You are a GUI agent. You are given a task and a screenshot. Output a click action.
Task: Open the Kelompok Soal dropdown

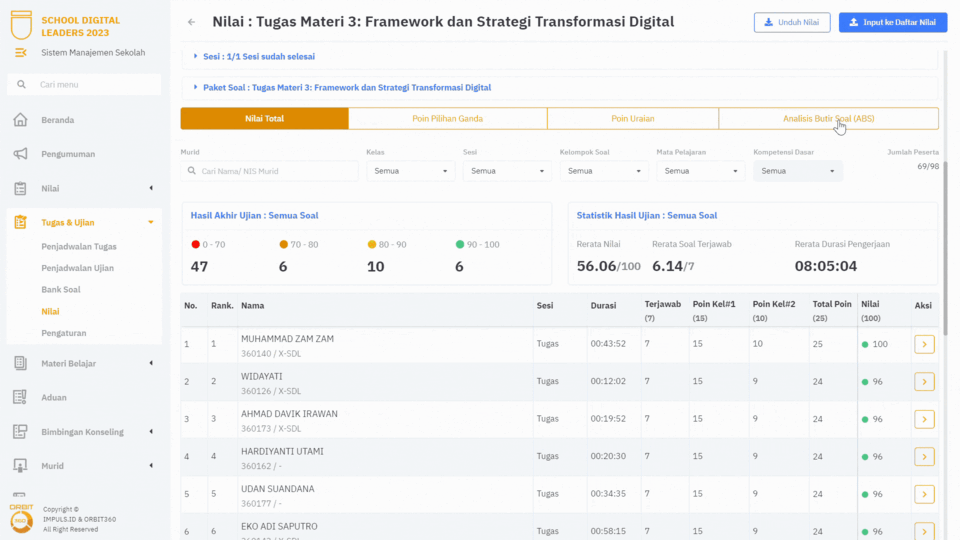pos(604,171)
